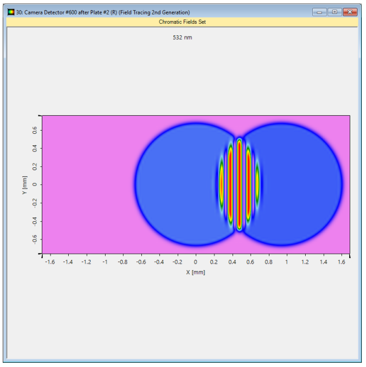The image size is (366, 367).
Task: Close the Camera Detector #600 window
Action: coord(350,12)
